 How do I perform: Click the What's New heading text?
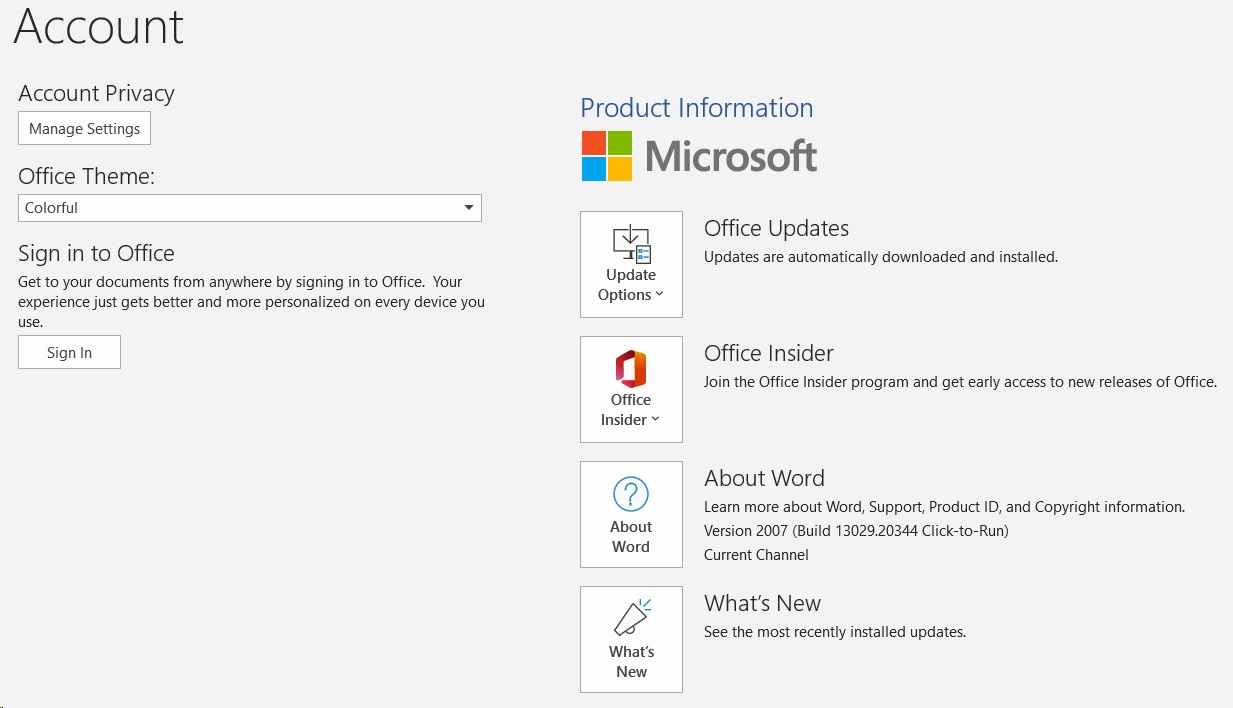pyautogui.click(x=762, y=603)
